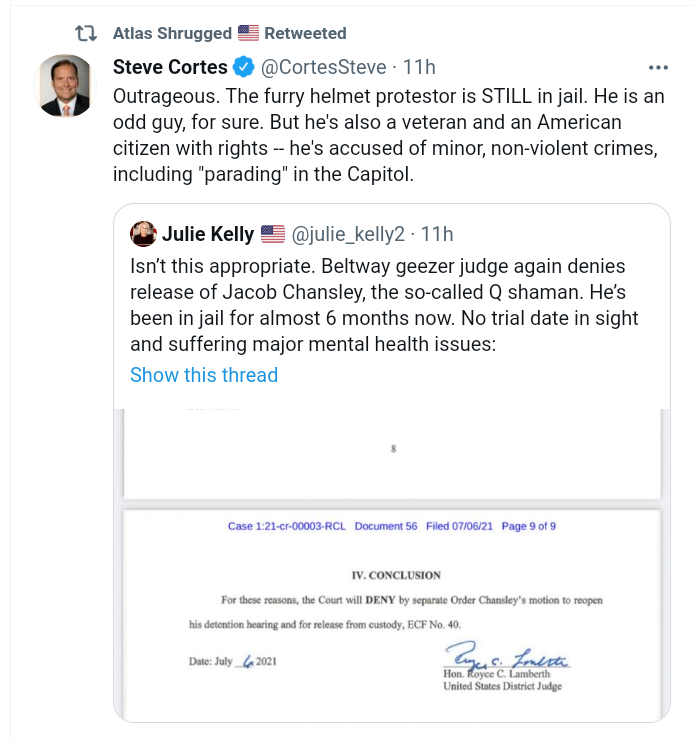
Task: Open the @julie_kelly2 handle
Action: [347, 235]
